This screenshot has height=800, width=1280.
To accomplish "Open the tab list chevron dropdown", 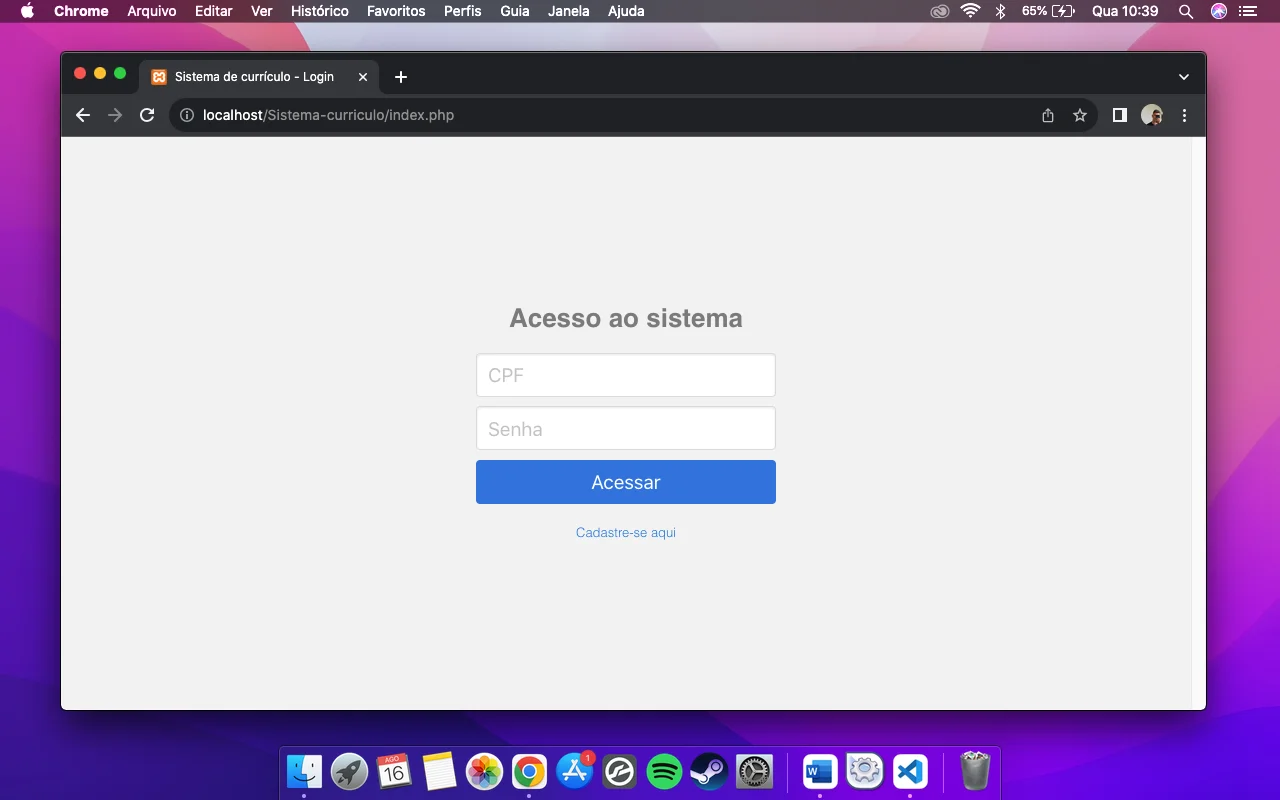I will (x=1183, y=76).
